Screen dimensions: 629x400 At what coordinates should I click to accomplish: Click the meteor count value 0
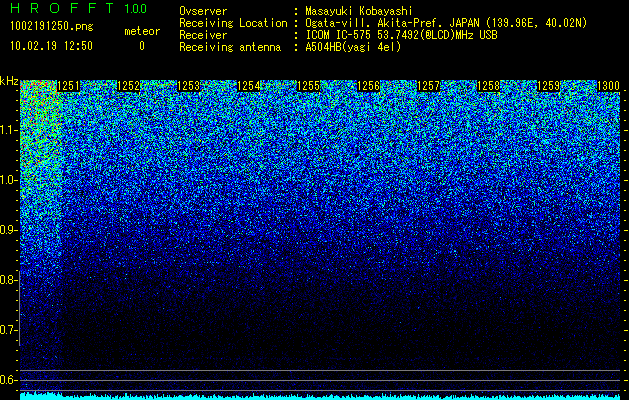coord(142,46)
